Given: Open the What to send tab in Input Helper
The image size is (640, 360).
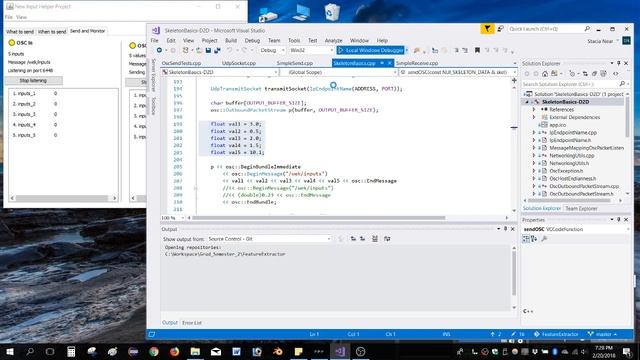Looking at the screenshot, I should point(20,31).
